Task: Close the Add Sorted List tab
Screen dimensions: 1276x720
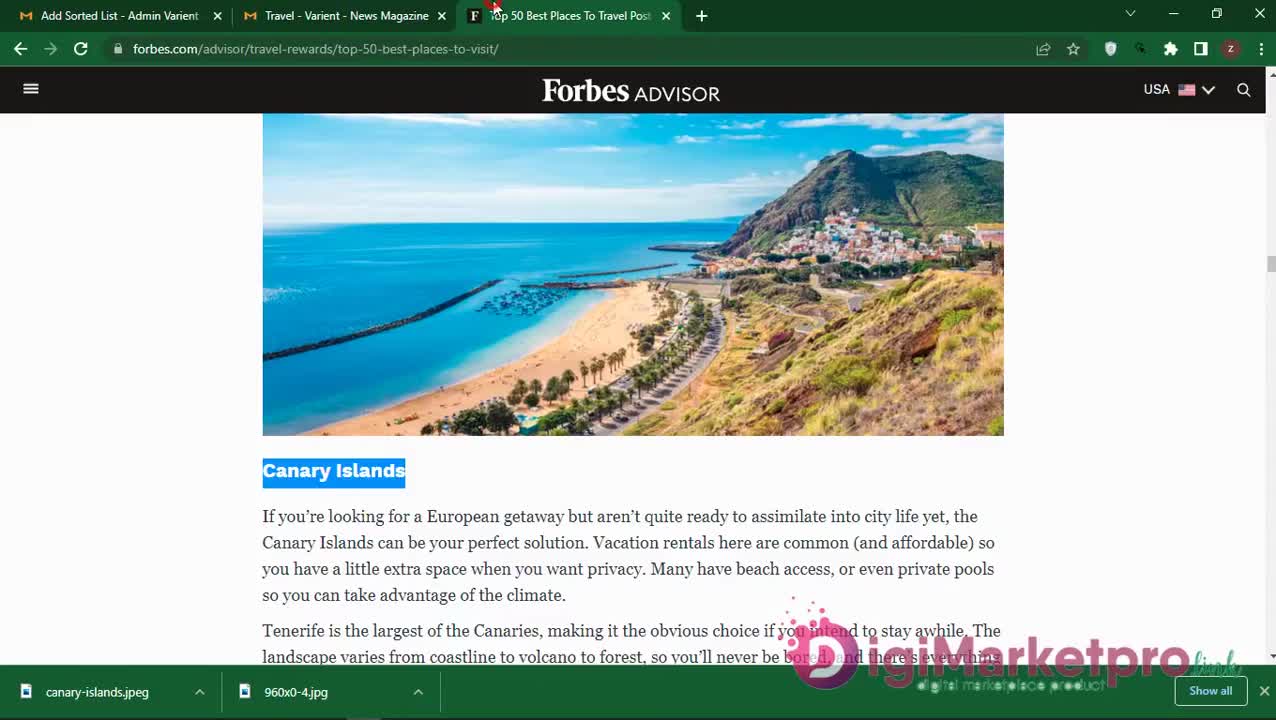Action: pos(218,16)
